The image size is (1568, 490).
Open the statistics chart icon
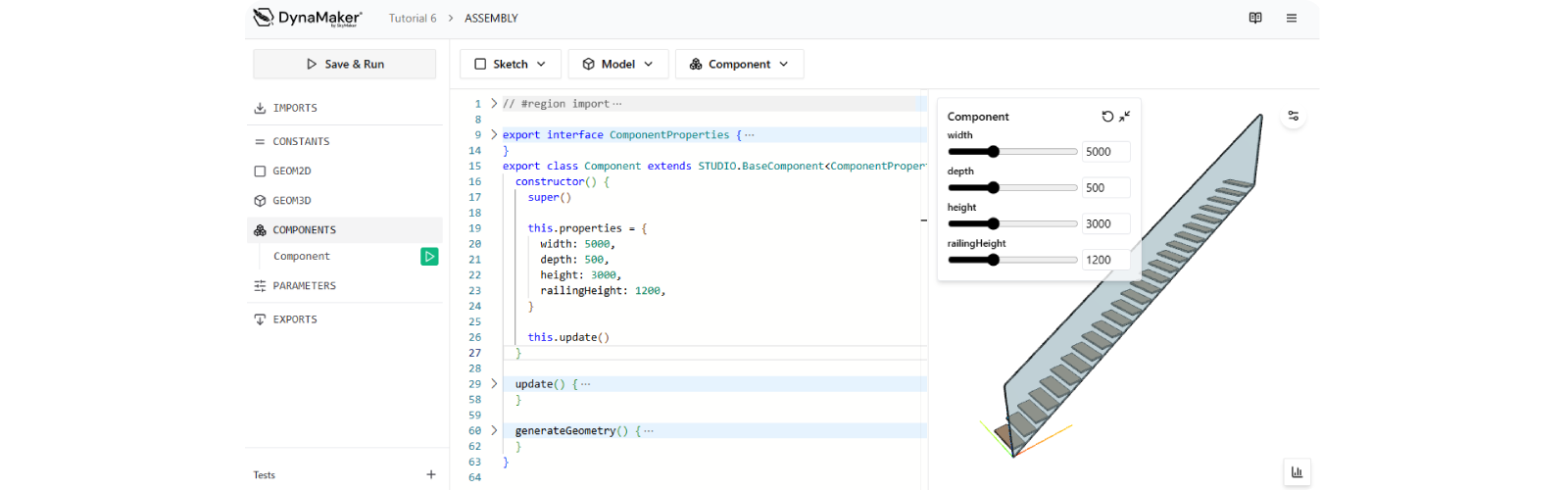pos(1297,471)
